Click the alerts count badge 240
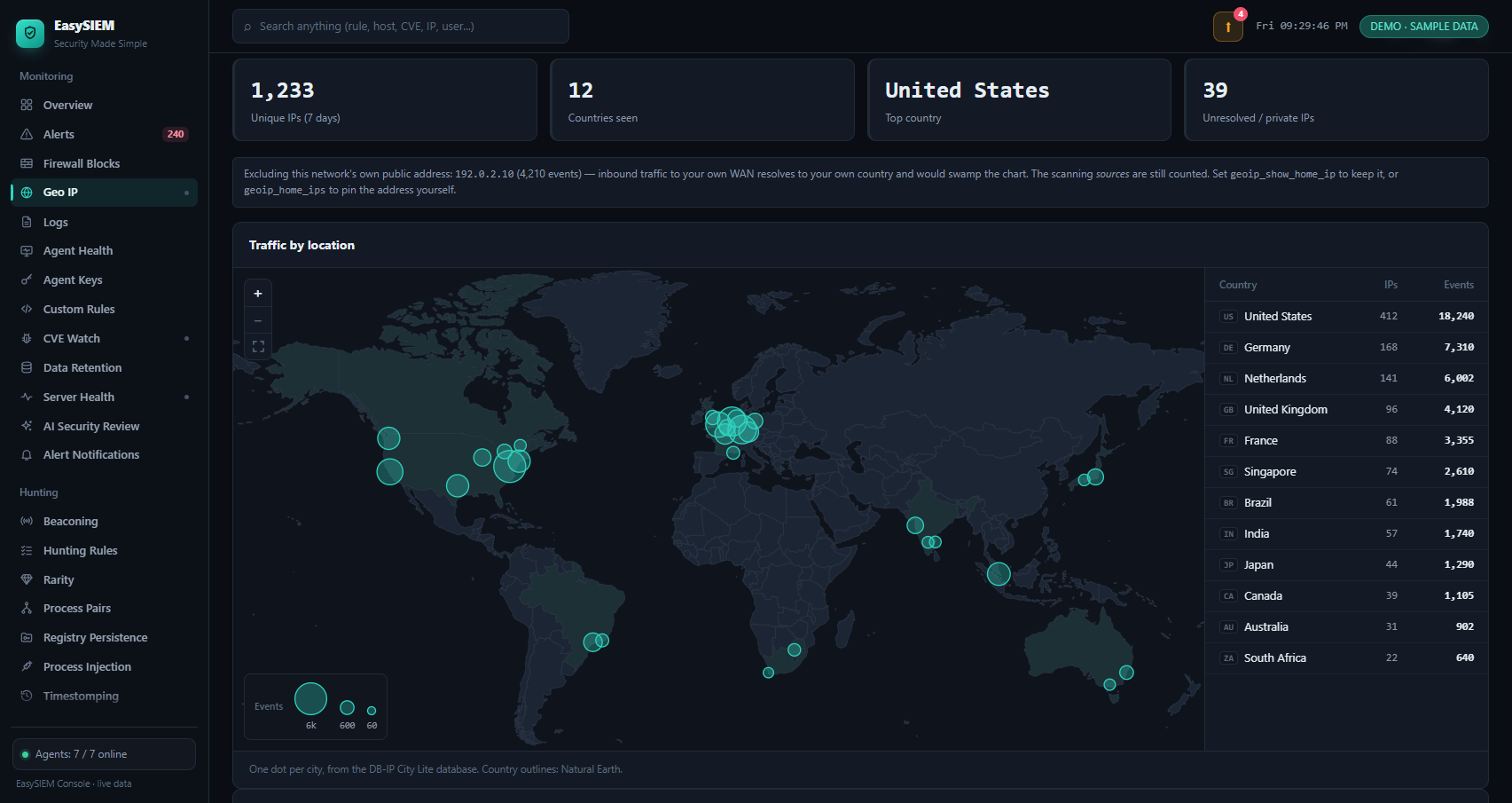 pos(176,134)
